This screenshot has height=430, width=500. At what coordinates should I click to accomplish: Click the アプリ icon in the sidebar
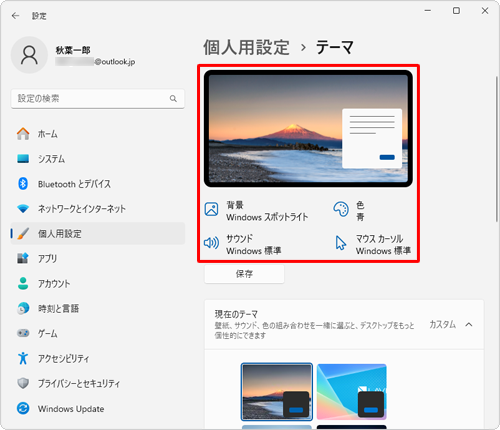click(x=23, y=258)
